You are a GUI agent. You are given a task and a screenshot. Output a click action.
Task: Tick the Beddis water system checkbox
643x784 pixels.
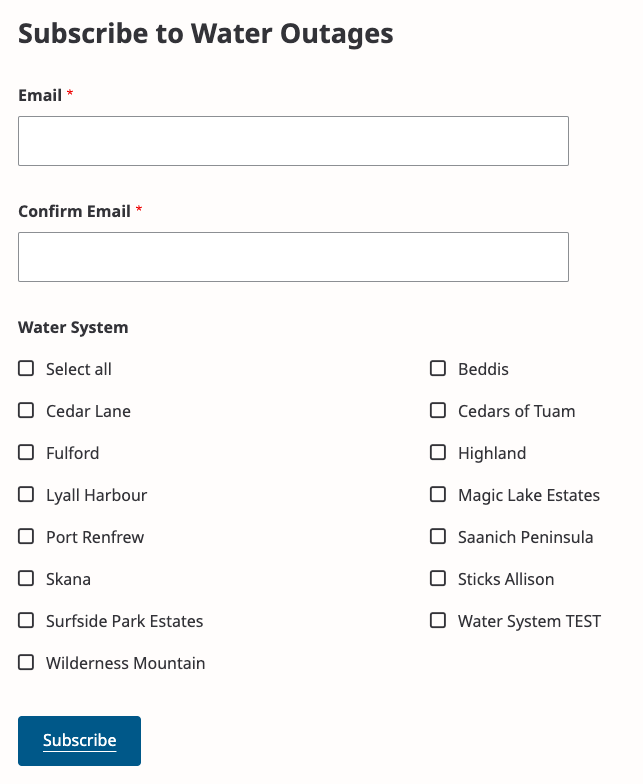click(x=438, y=369)
